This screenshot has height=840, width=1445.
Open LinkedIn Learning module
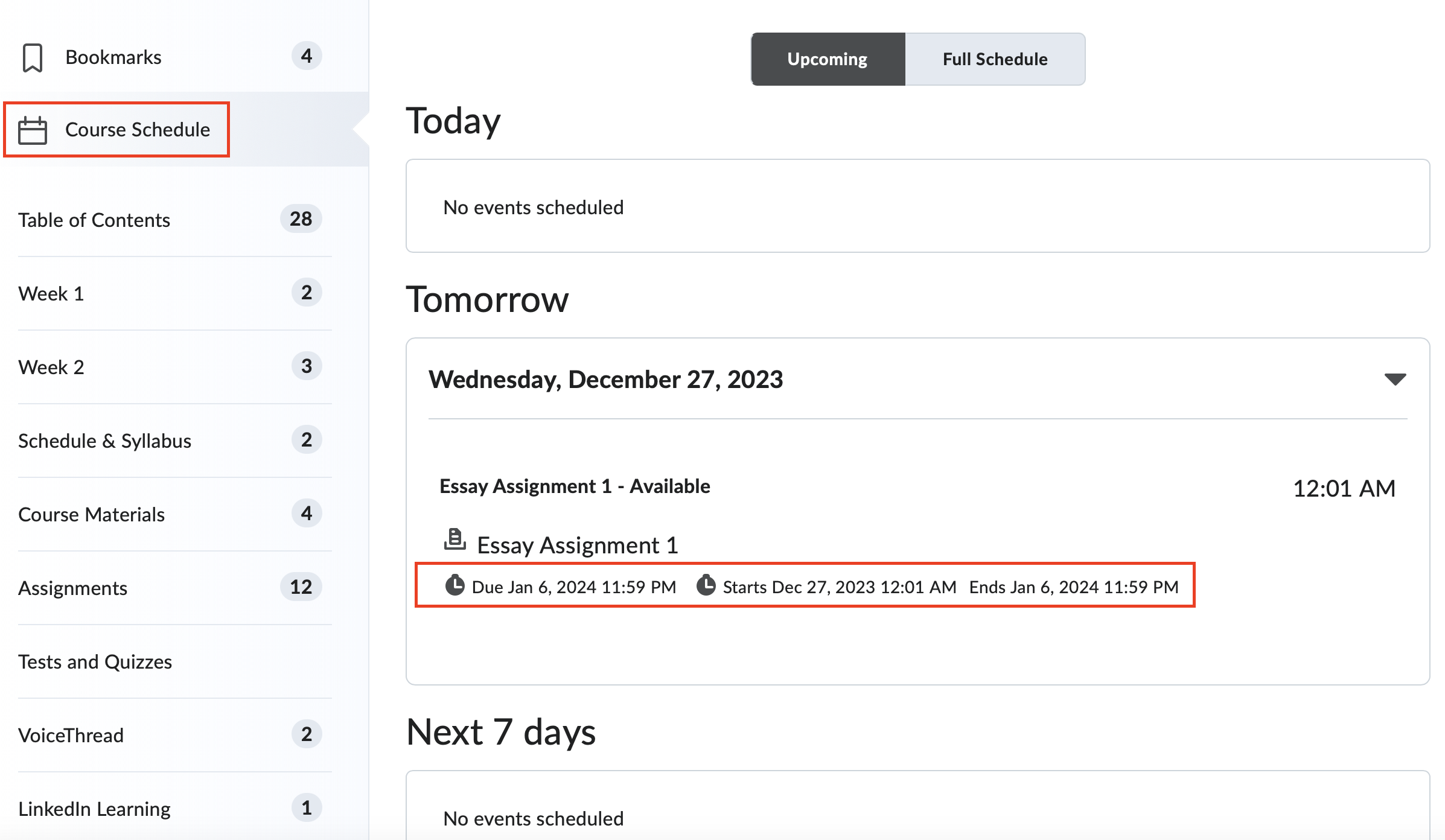[x=94, y=809]
